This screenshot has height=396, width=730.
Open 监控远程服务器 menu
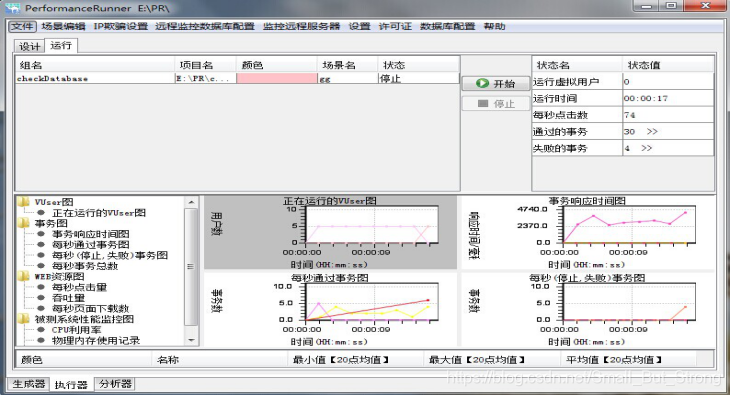pos(302,27)
